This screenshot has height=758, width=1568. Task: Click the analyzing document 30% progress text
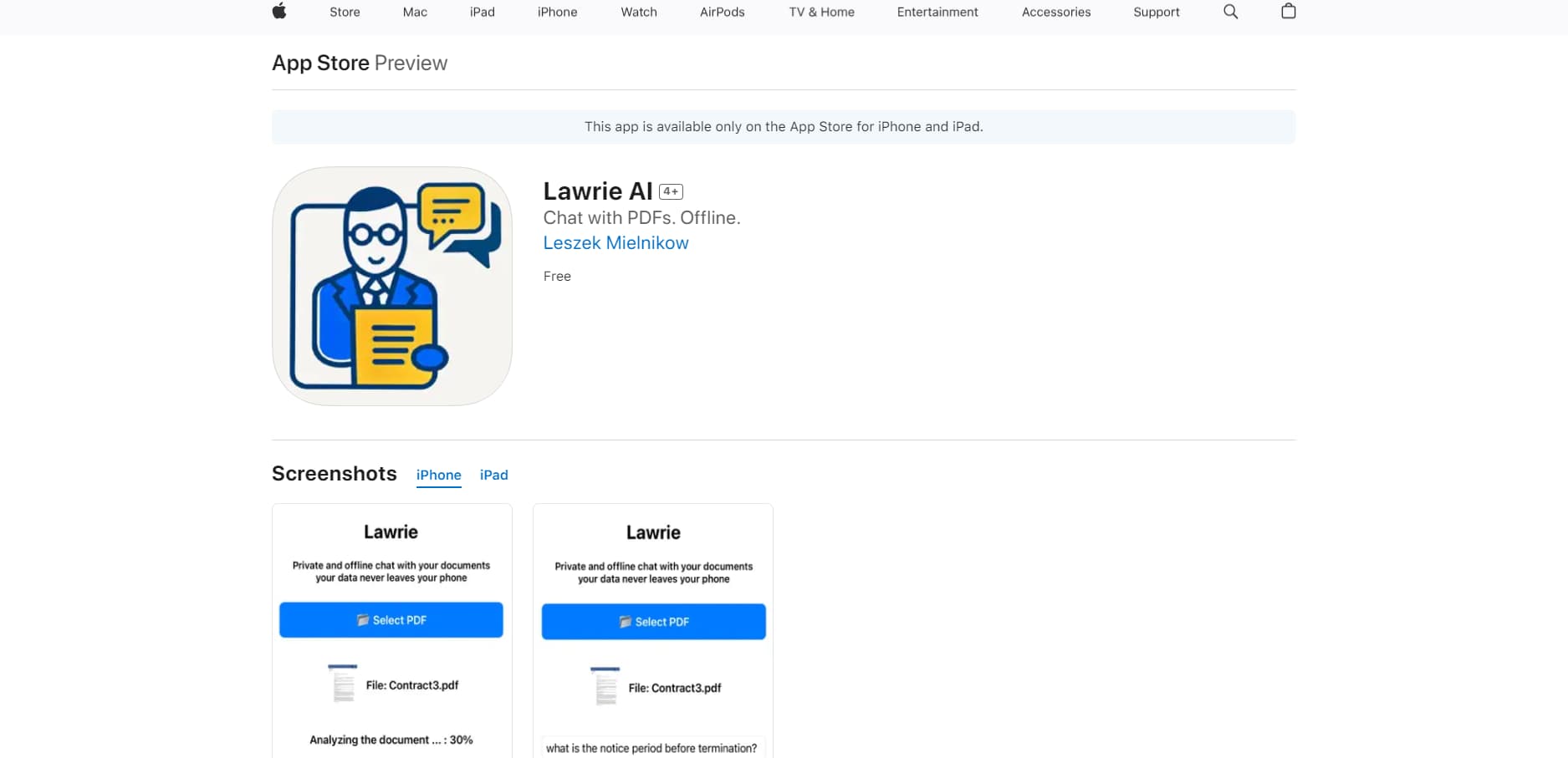point(390,740)
